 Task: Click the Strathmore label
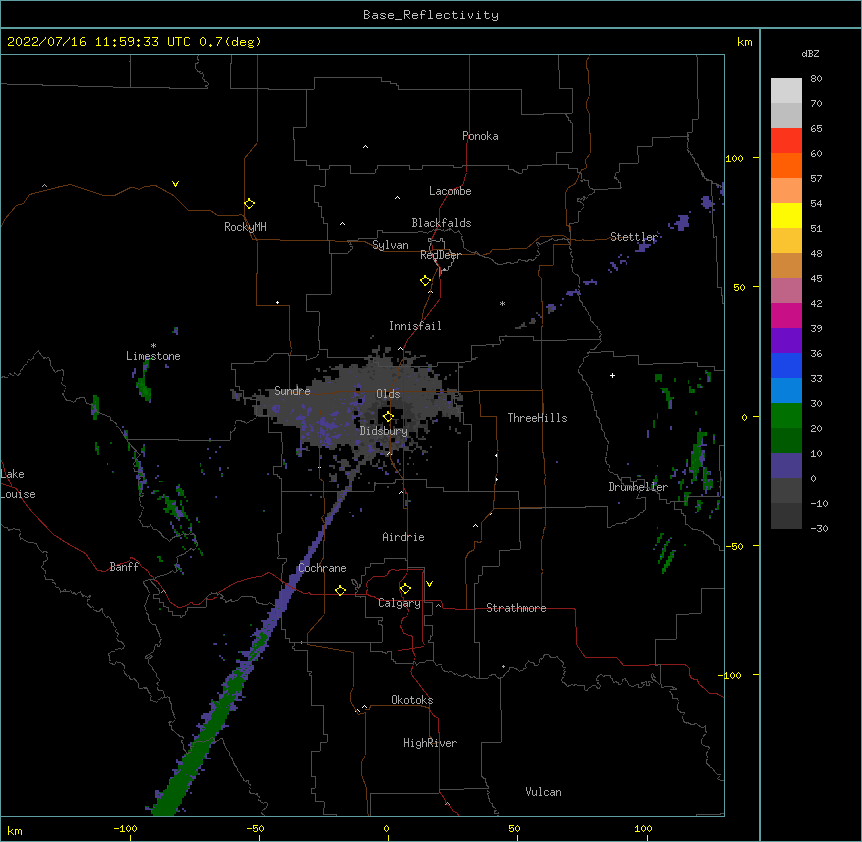[516, 608]
